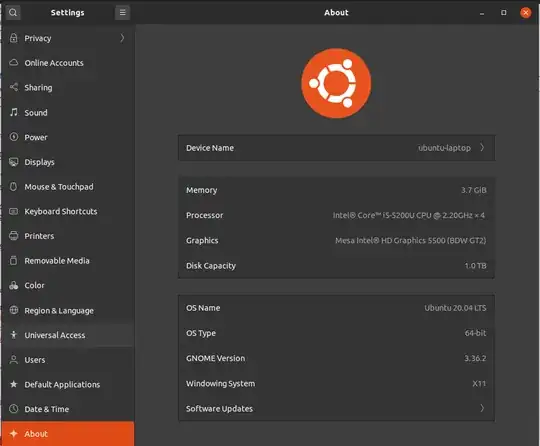540x446 pixels.
Task: Click the GNOME Version value 3.36.2
Action: point(475,358)
